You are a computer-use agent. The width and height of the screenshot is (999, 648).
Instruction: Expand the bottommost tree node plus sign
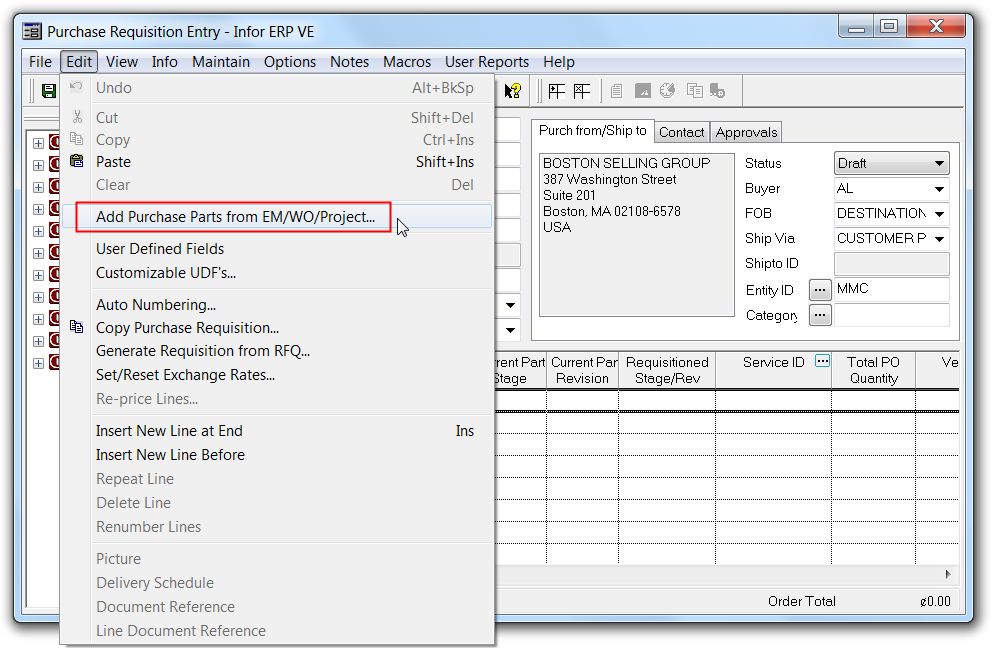[38, 363]
